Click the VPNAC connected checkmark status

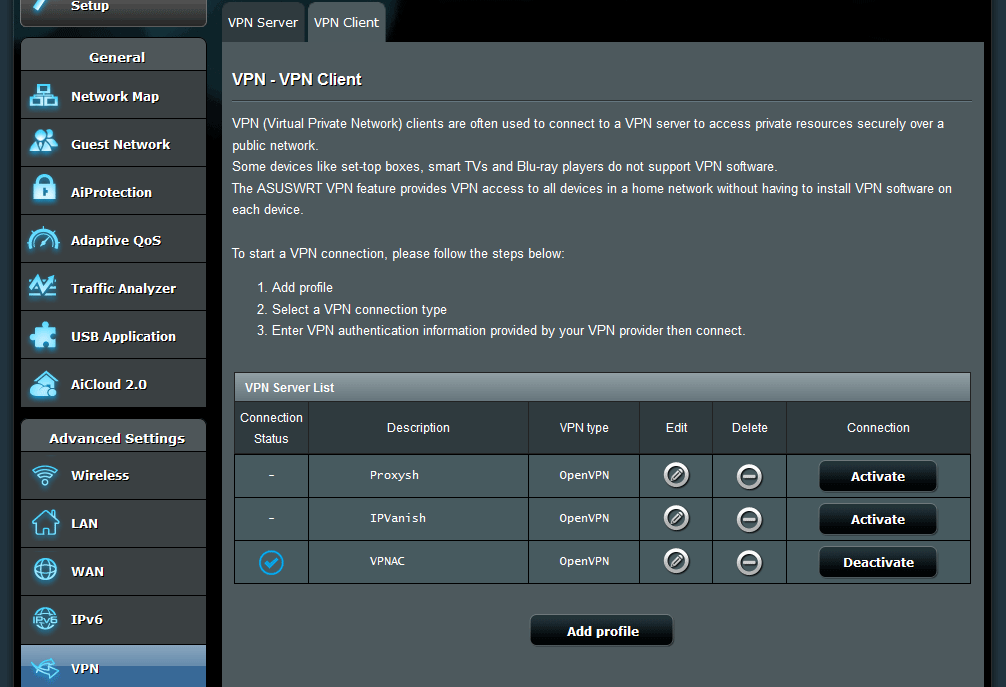[x=271, y=563]
